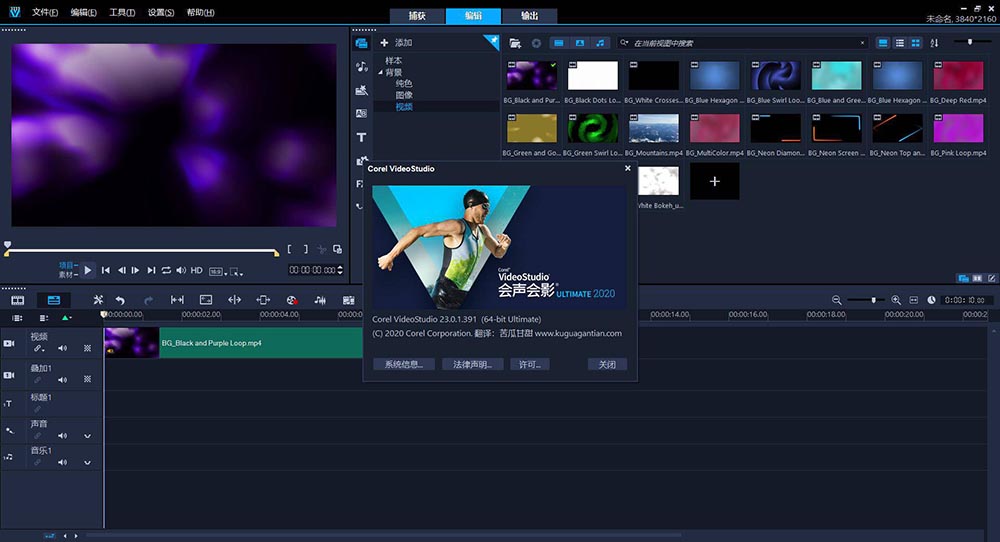Open the Sound Mixer icon
This screenshot has height=542, width=1000.
pyautogui.click(x=320, y=300)
